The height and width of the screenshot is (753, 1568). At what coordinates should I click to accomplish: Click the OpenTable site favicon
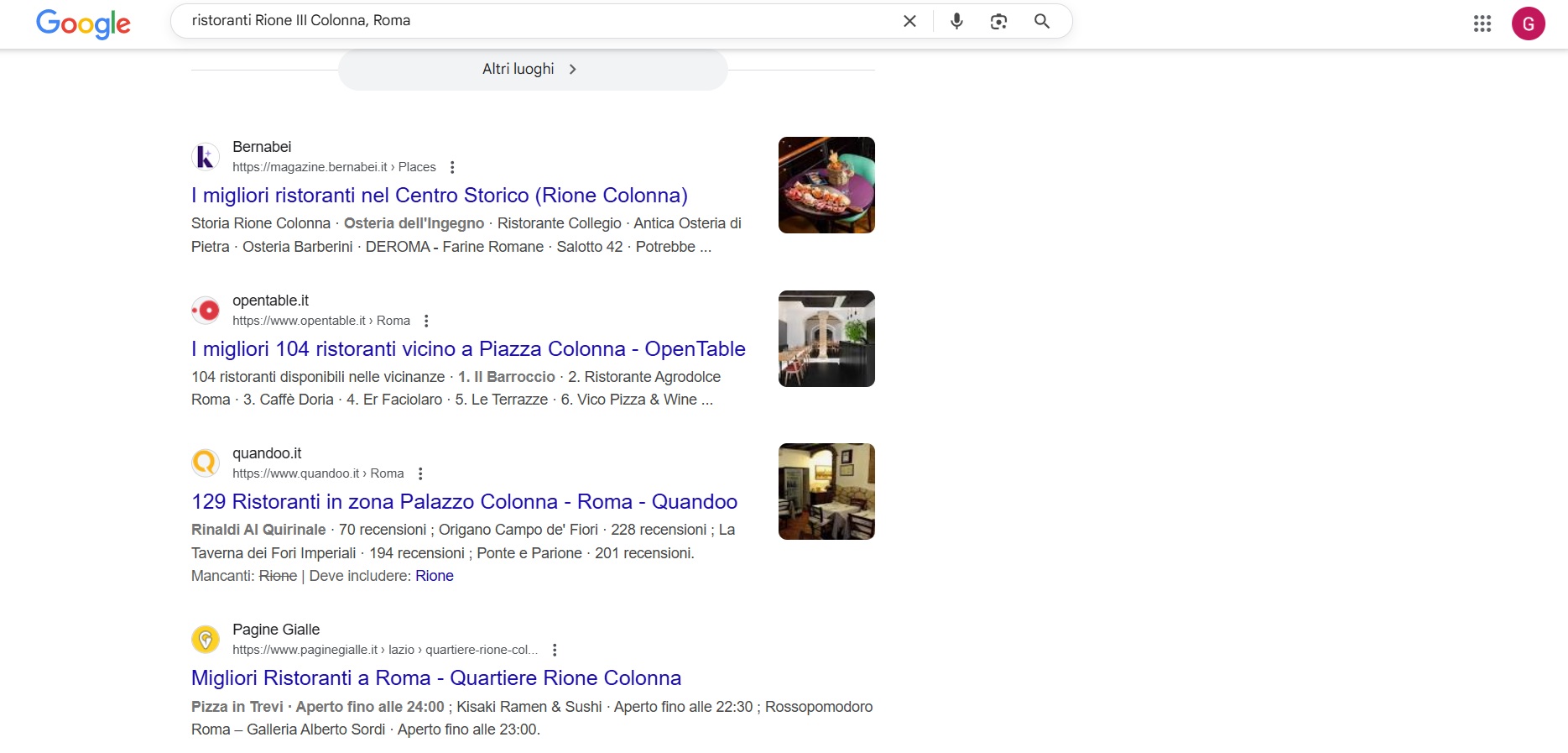coord(206,311)
